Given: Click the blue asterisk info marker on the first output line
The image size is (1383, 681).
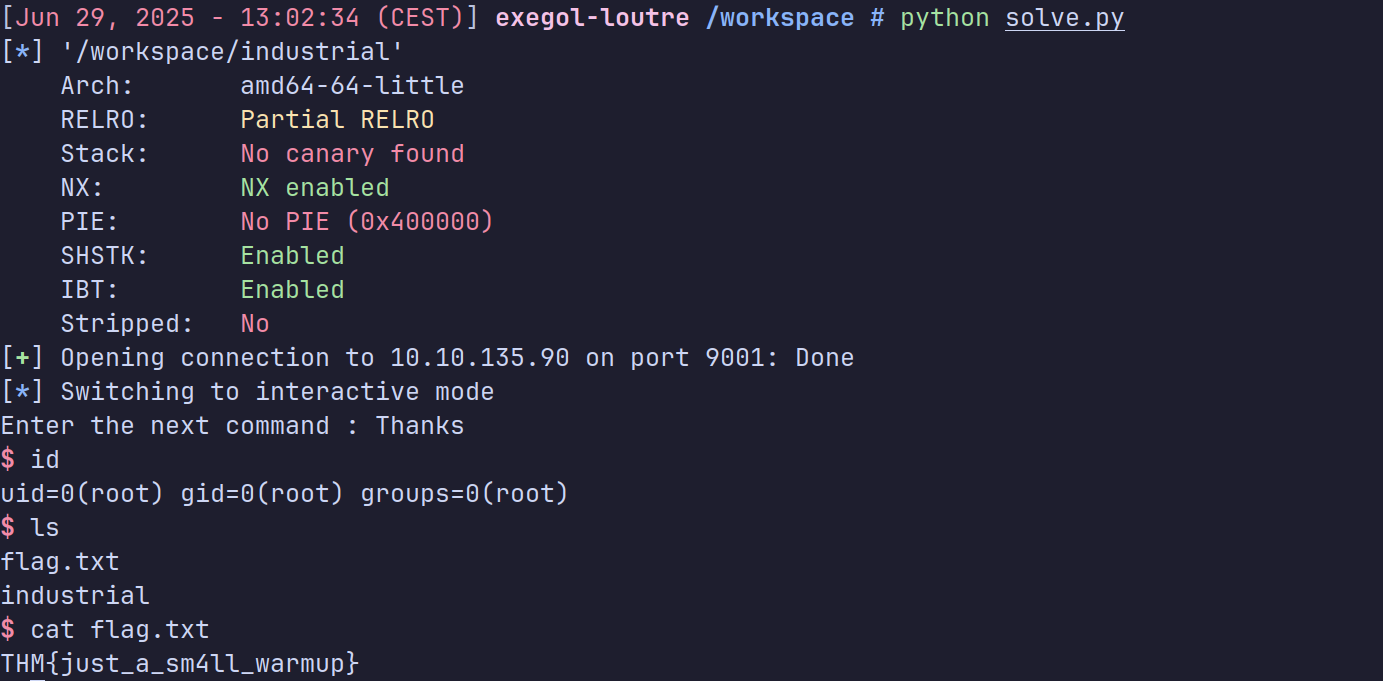Looking at the screenshot, I should pos(22,52).
